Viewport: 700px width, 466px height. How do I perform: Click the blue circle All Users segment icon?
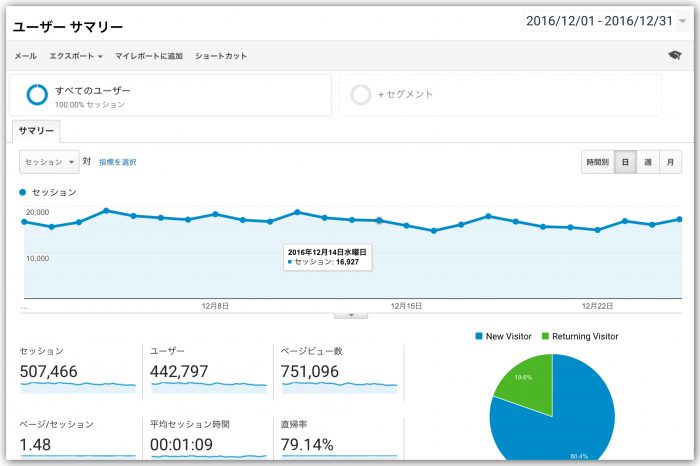tap(37, 95)
